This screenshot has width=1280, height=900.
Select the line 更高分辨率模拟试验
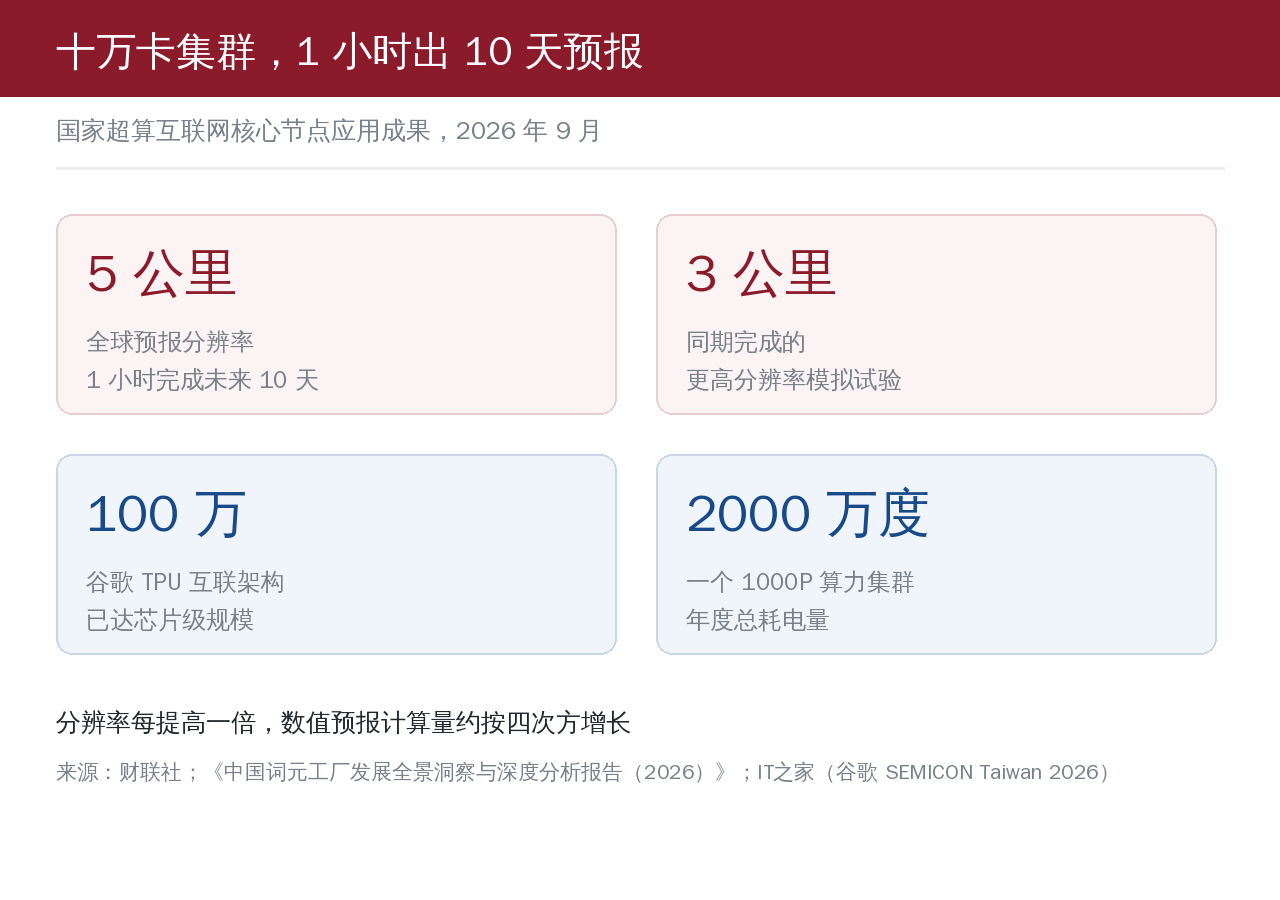(794, 380)
